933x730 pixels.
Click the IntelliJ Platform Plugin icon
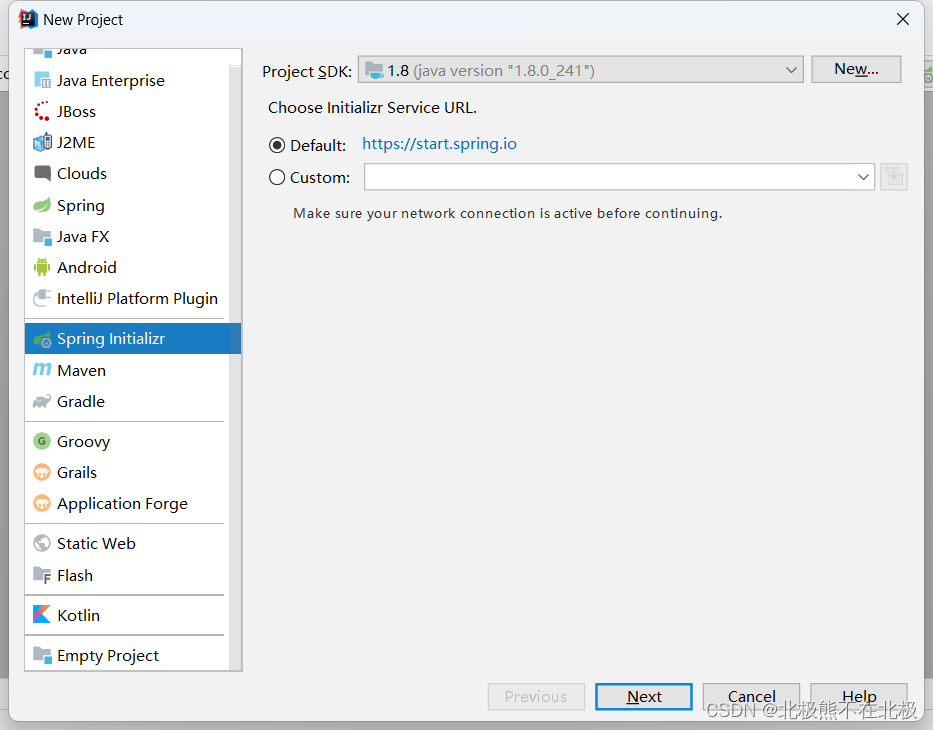click(42, 298)
